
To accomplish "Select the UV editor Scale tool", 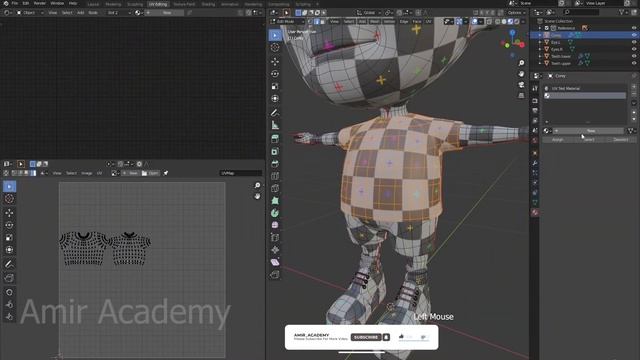I will pos(9,238).
